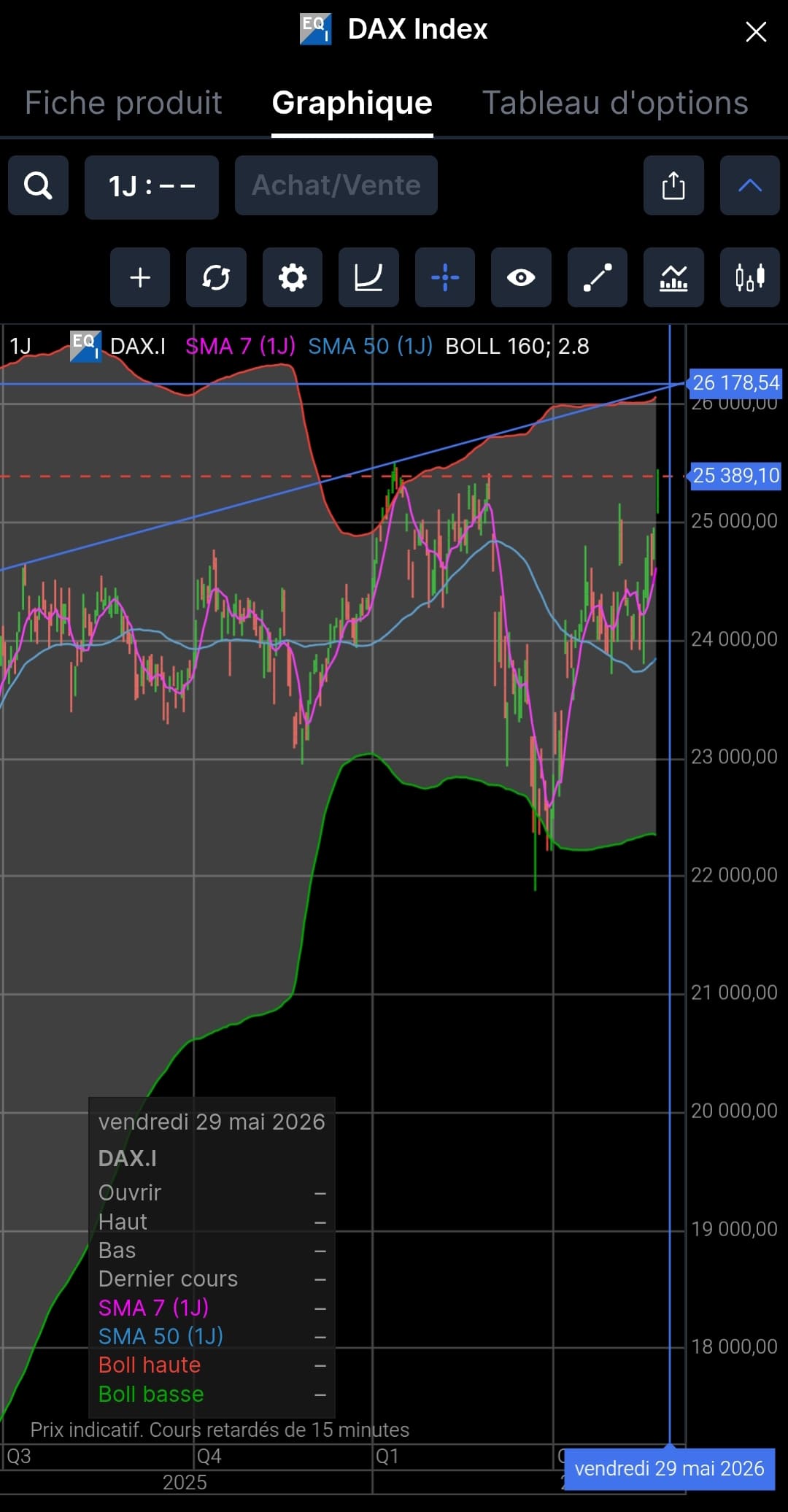Tap the 22 000,00 price axis label

tap(734, 875)
